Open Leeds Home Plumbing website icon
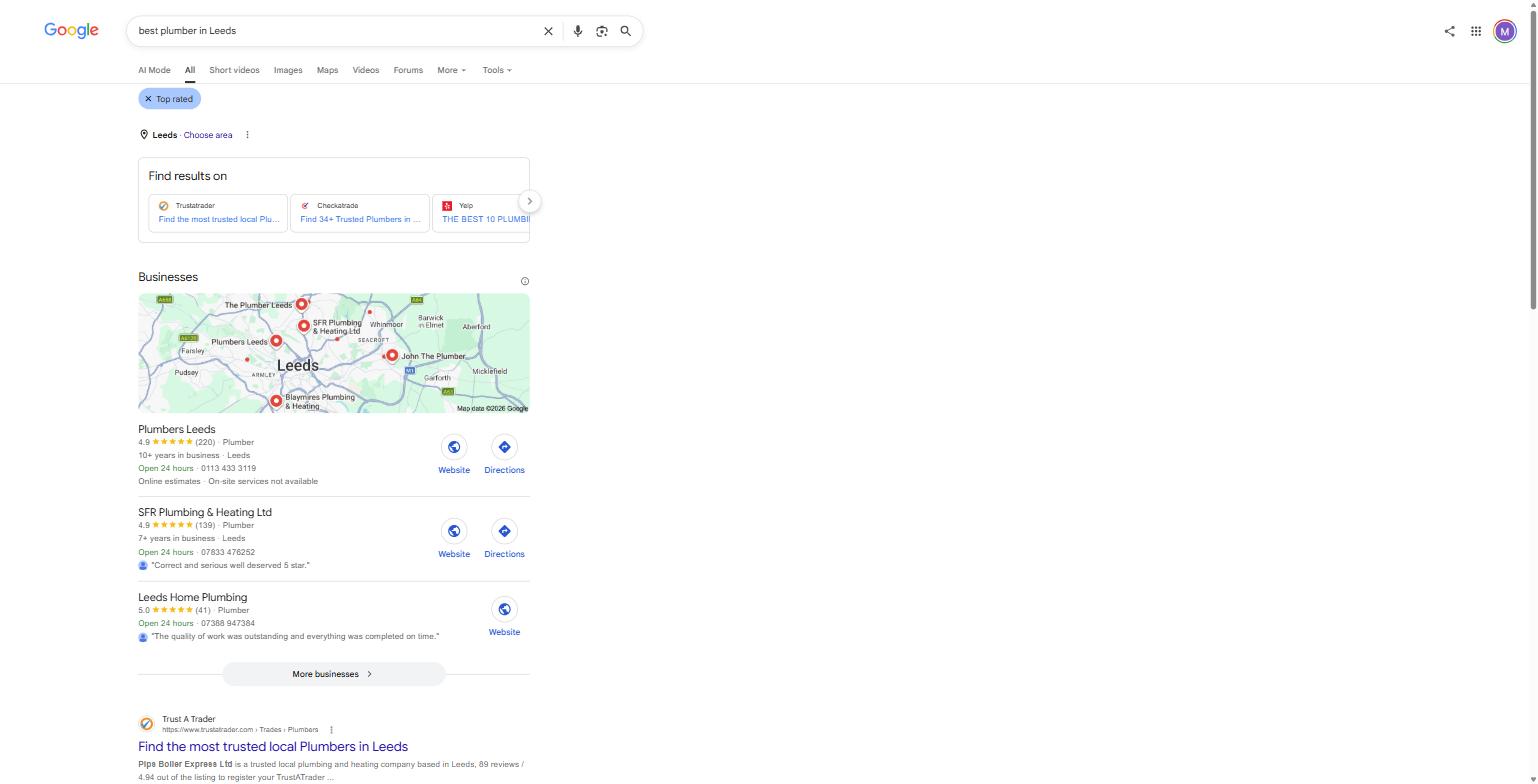Screen dimensions: 1538x784 pos(504,609)
